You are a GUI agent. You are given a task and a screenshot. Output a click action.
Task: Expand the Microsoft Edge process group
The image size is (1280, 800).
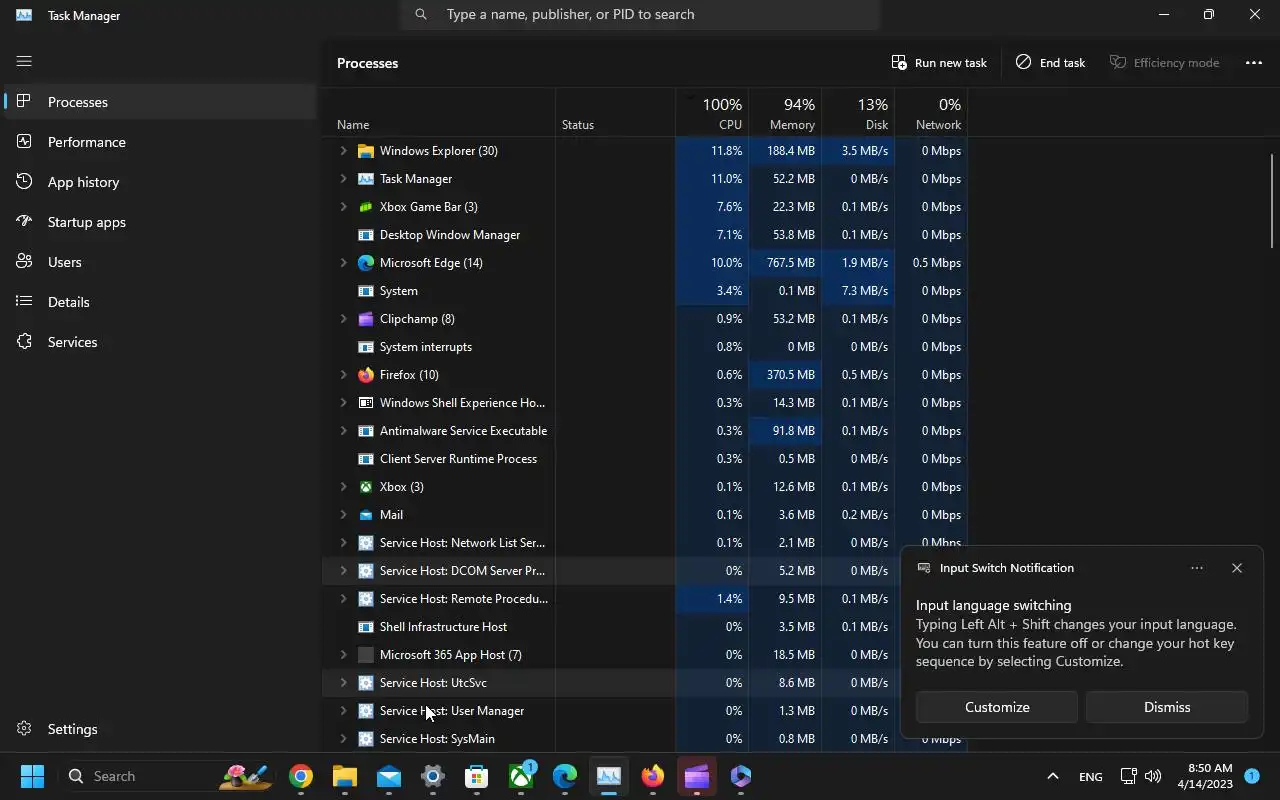pyautogui.click(x=343, y=263)
